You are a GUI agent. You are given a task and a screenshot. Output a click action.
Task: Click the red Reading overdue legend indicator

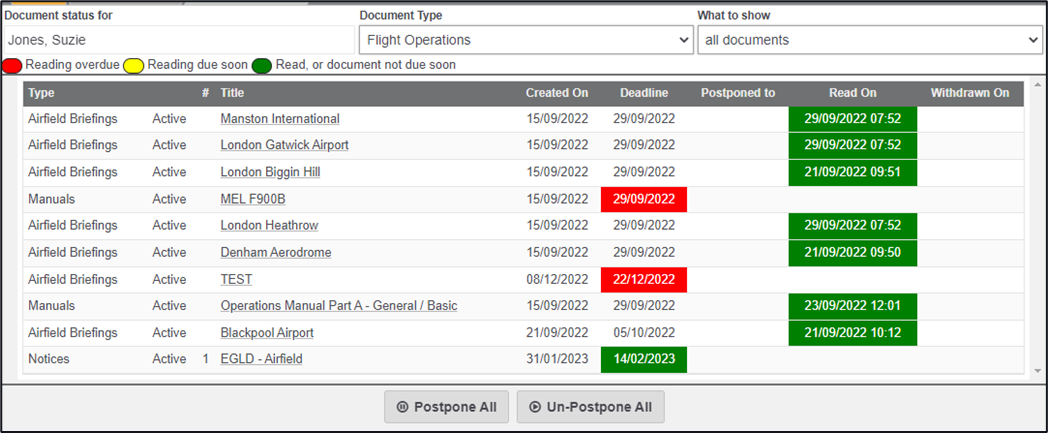12,65
